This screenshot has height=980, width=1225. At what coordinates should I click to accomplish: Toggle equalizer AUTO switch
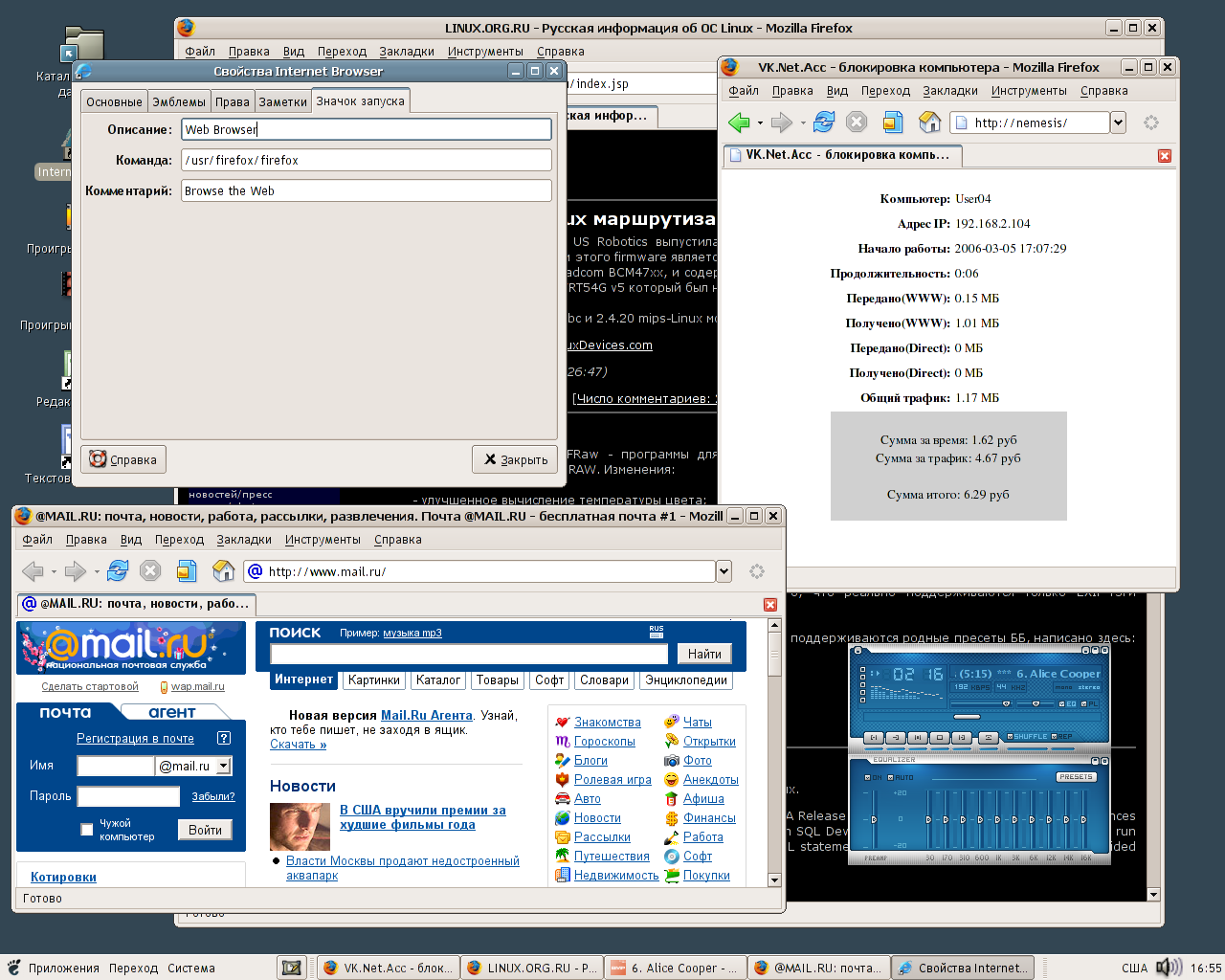coord(901,777)
